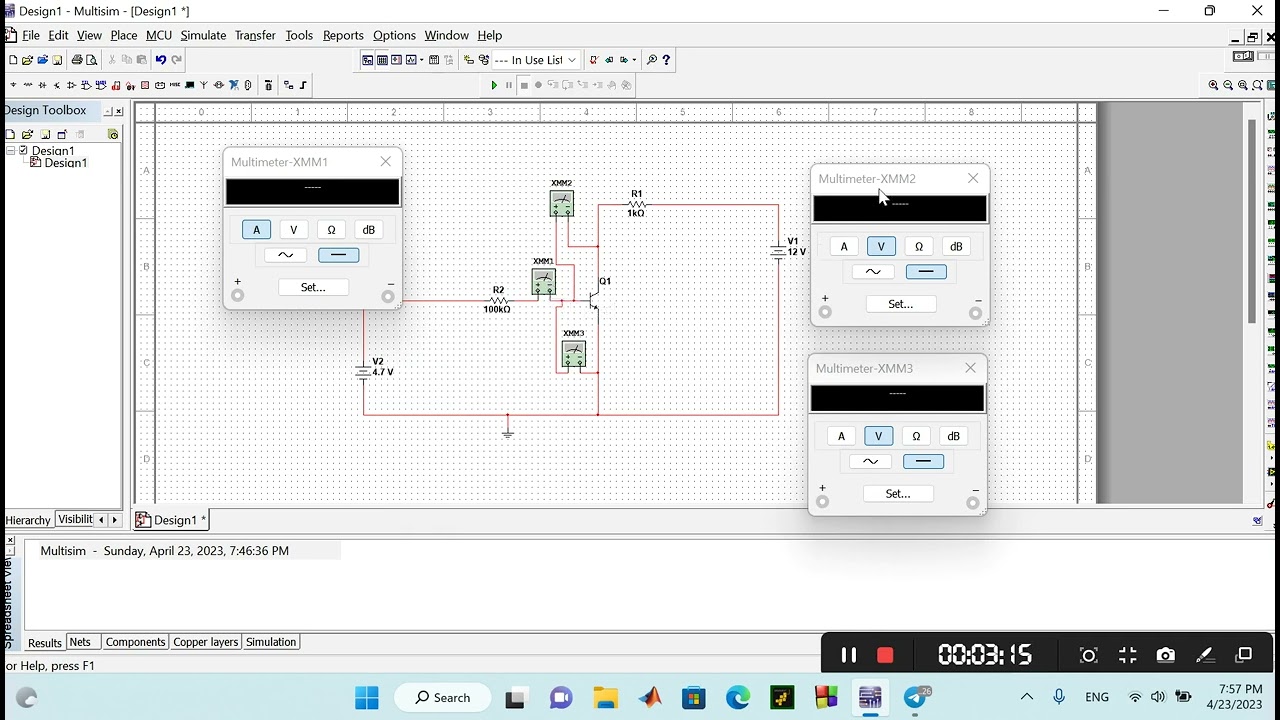Open the Place menu
This screenshot has width=1280, height=720.
124,35
